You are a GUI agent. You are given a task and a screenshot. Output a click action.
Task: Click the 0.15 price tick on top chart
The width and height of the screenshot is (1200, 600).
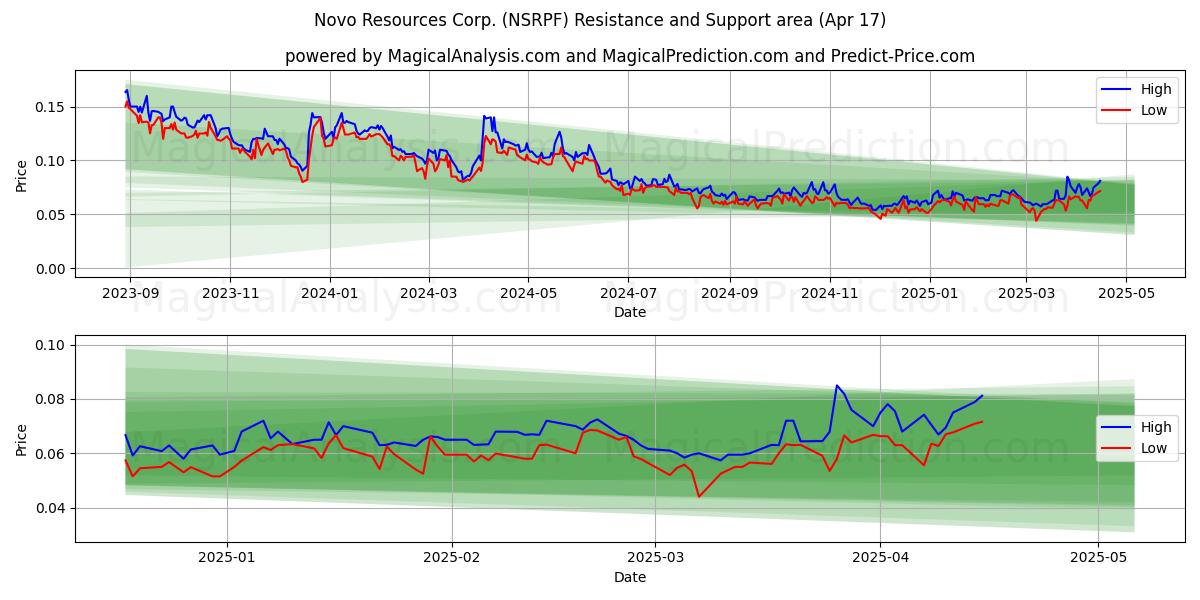[x=52, y=107]
